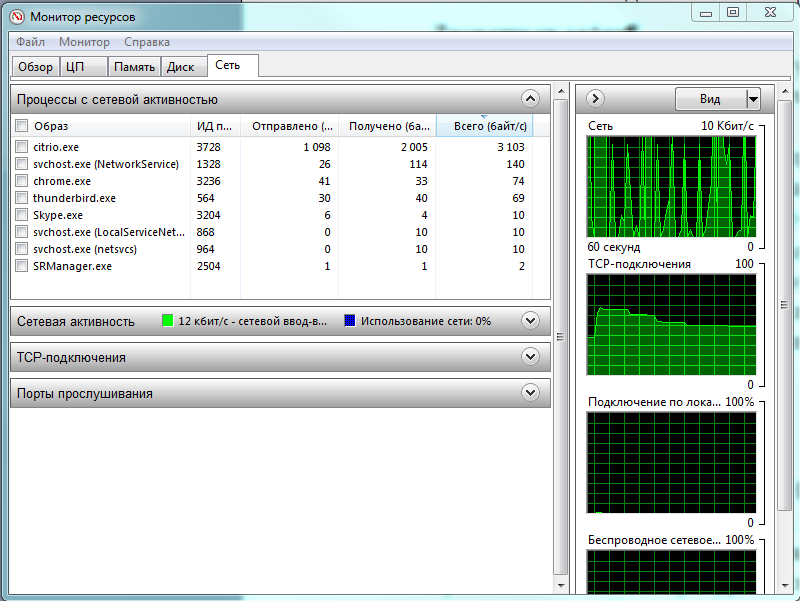Click the svchost.exe (netsvcs) row name

click(x=85, y=249)
